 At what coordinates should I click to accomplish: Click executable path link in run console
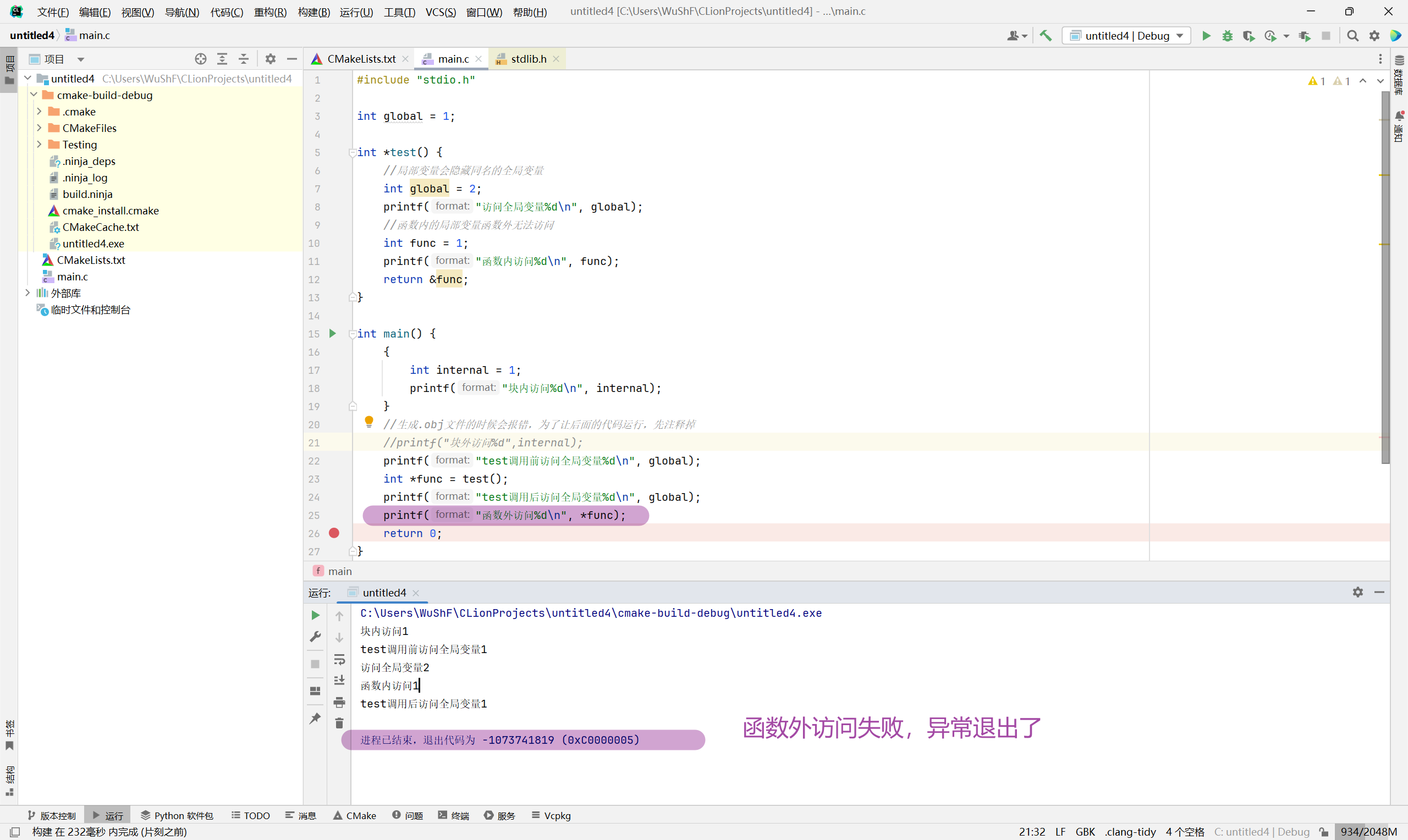click(591, 613)
